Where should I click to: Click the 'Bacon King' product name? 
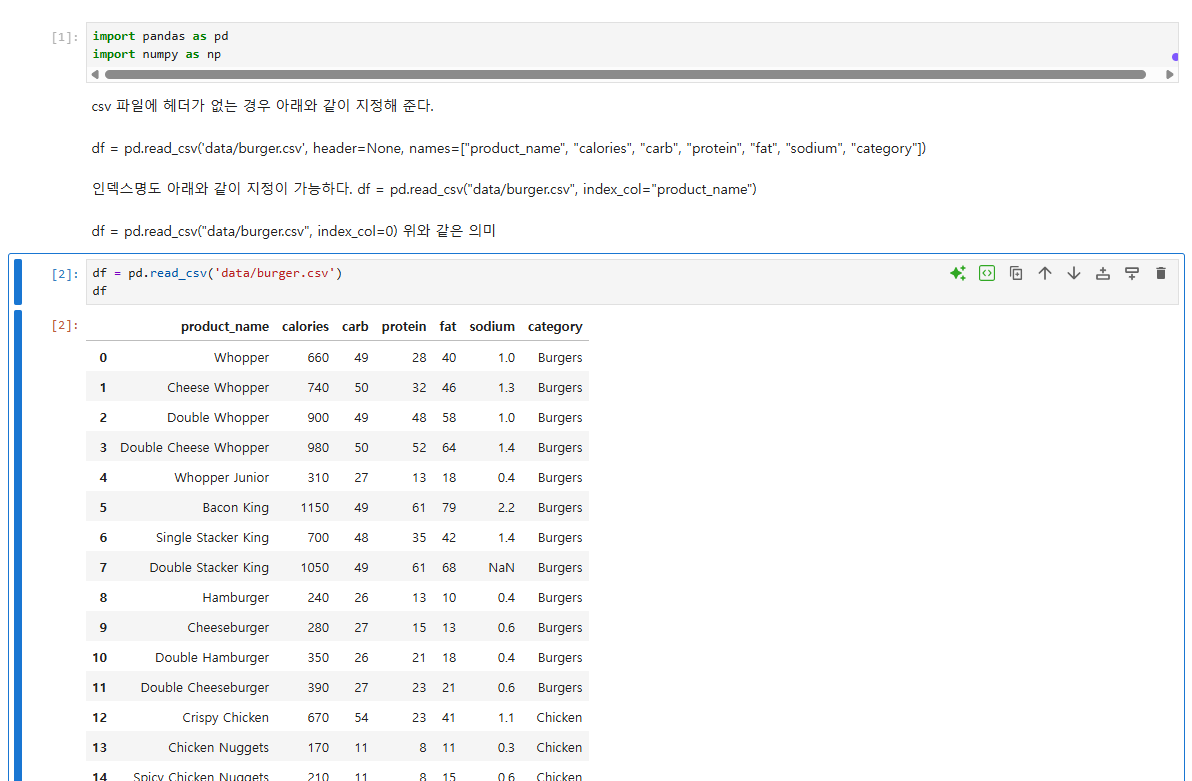click(236, 507)
